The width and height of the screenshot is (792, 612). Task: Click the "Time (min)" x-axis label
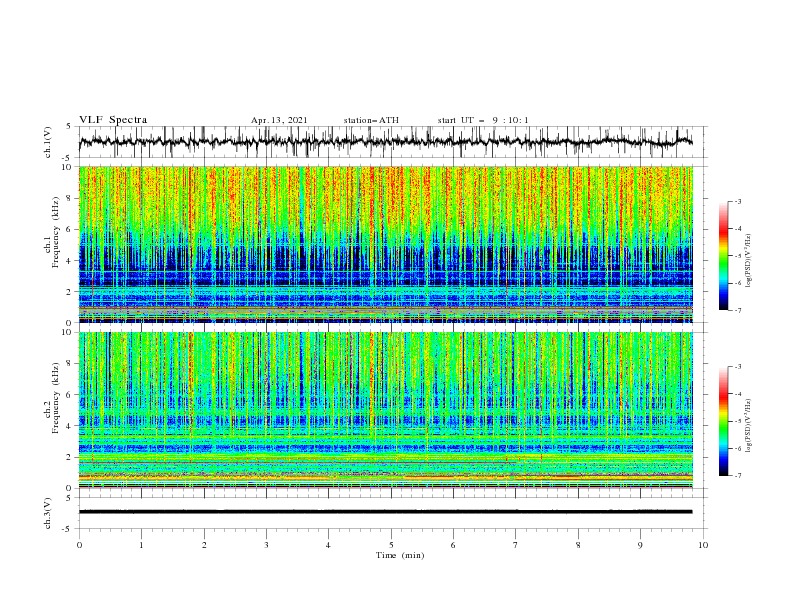coord(400,555)
